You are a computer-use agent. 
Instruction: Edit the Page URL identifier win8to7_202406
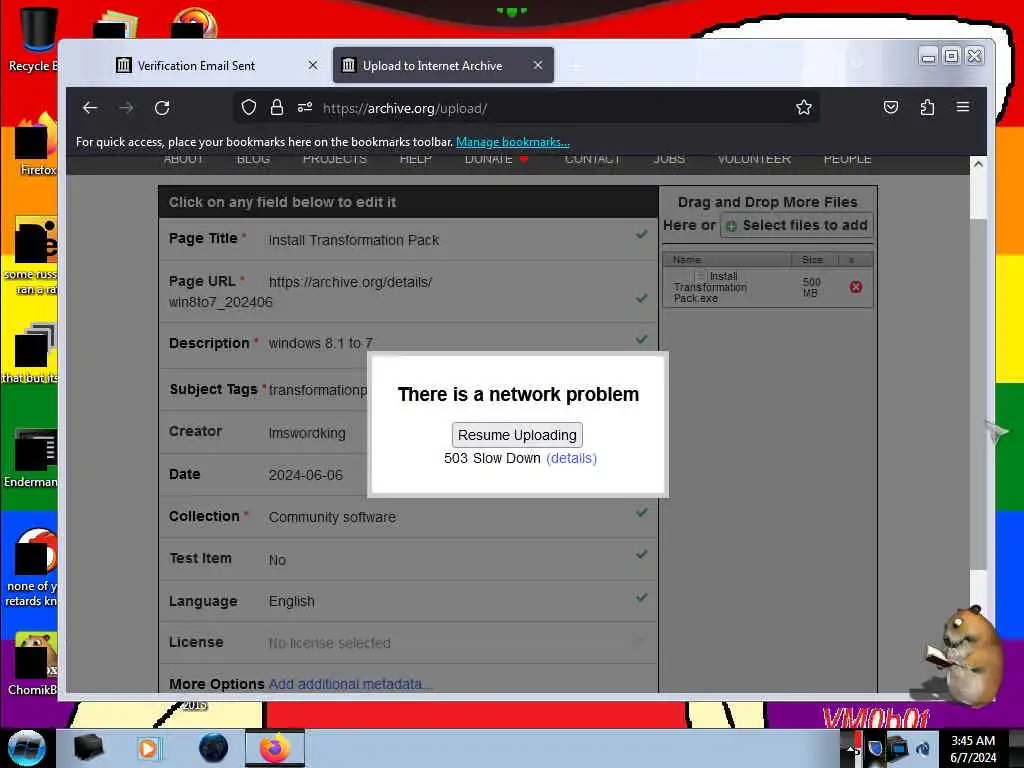tap(221, 302)
